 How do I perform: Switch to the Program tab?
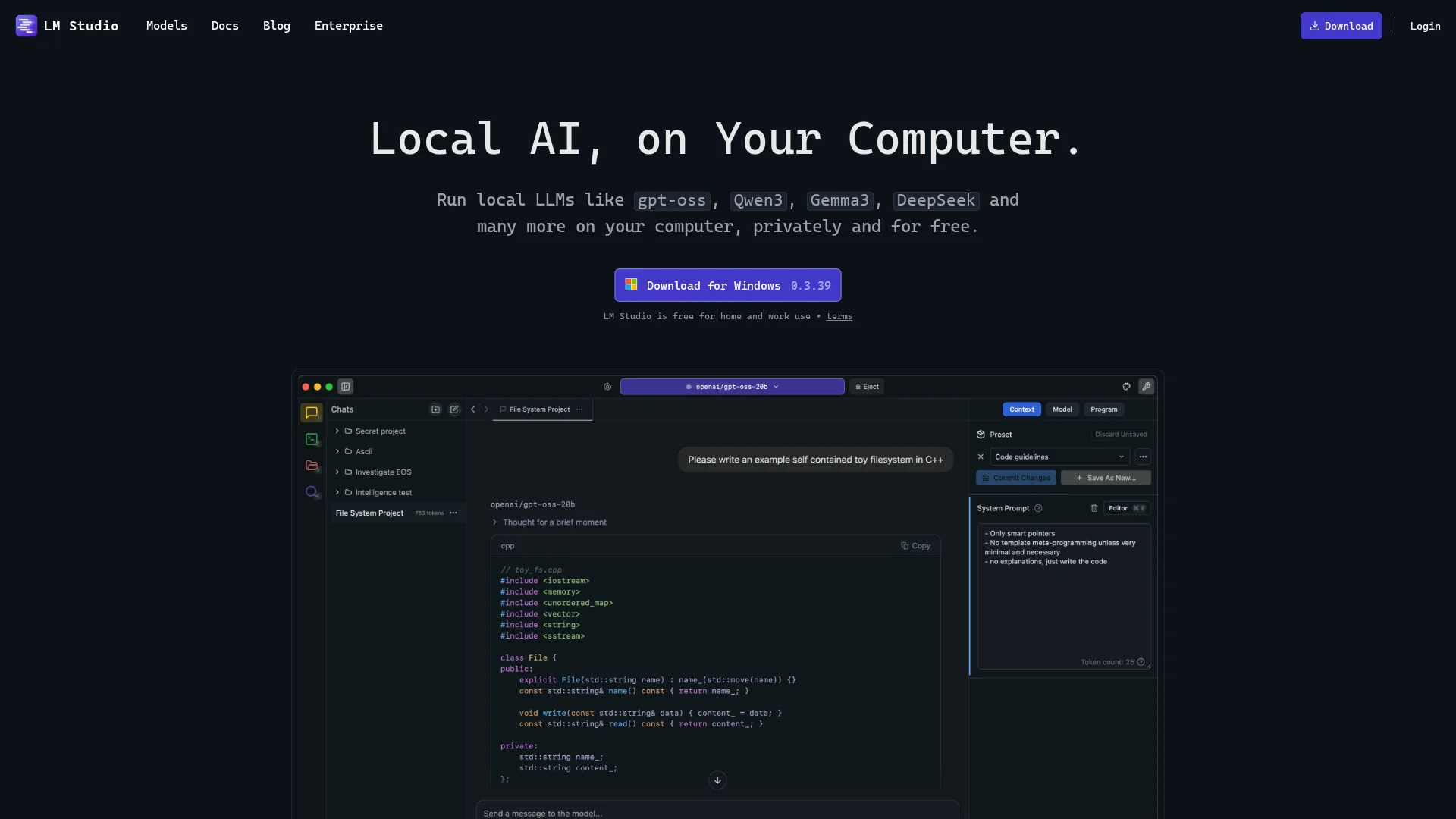point(1104,409)
